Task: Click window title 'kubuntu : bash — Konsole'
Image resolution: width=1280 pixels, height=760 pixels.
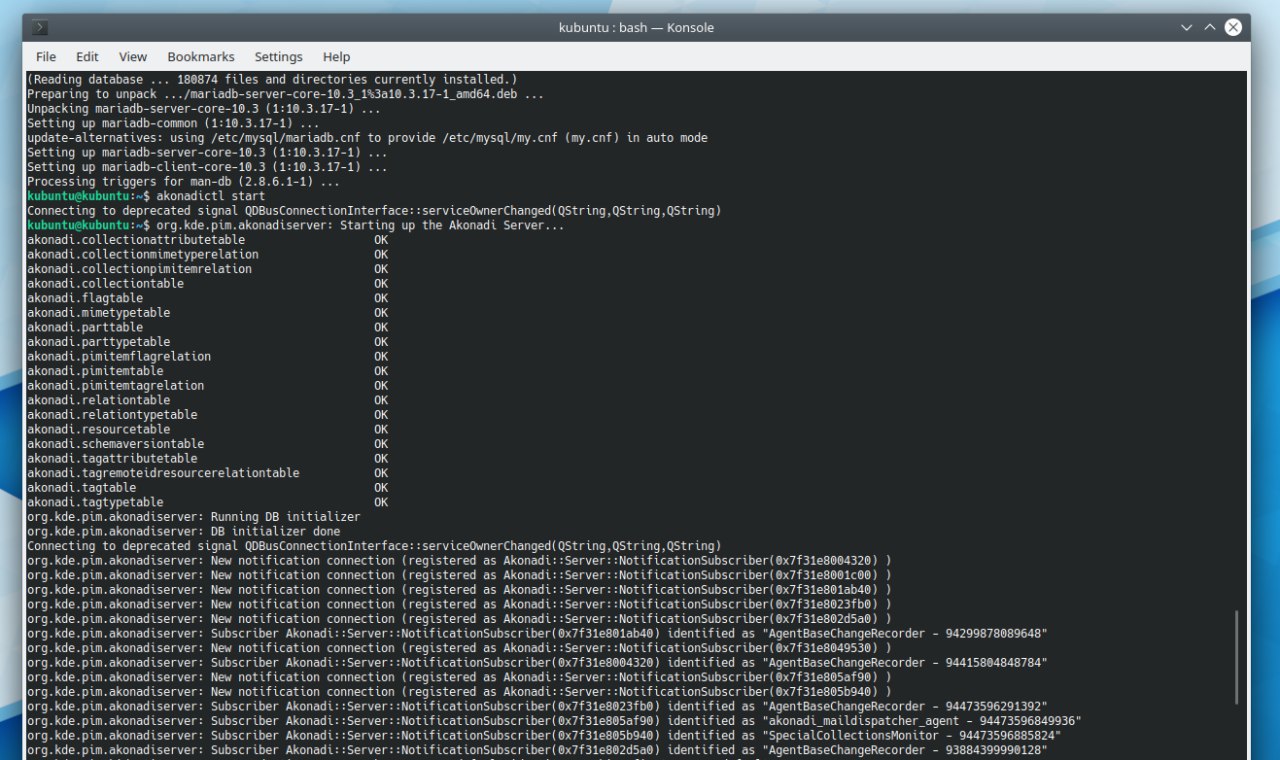Action: pos(636,28)
